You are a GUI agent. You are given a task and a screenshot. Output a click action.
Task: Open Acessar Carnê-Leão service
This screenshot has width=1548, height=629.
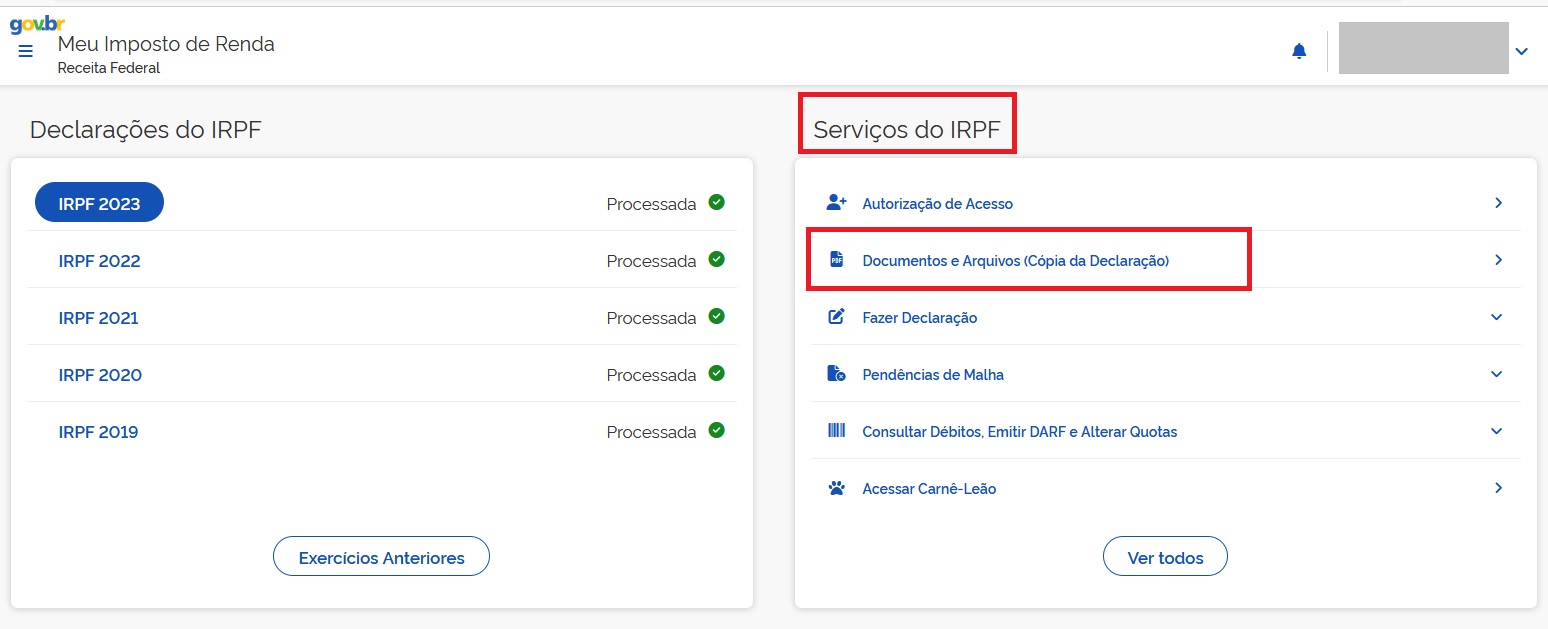(929, 489)
